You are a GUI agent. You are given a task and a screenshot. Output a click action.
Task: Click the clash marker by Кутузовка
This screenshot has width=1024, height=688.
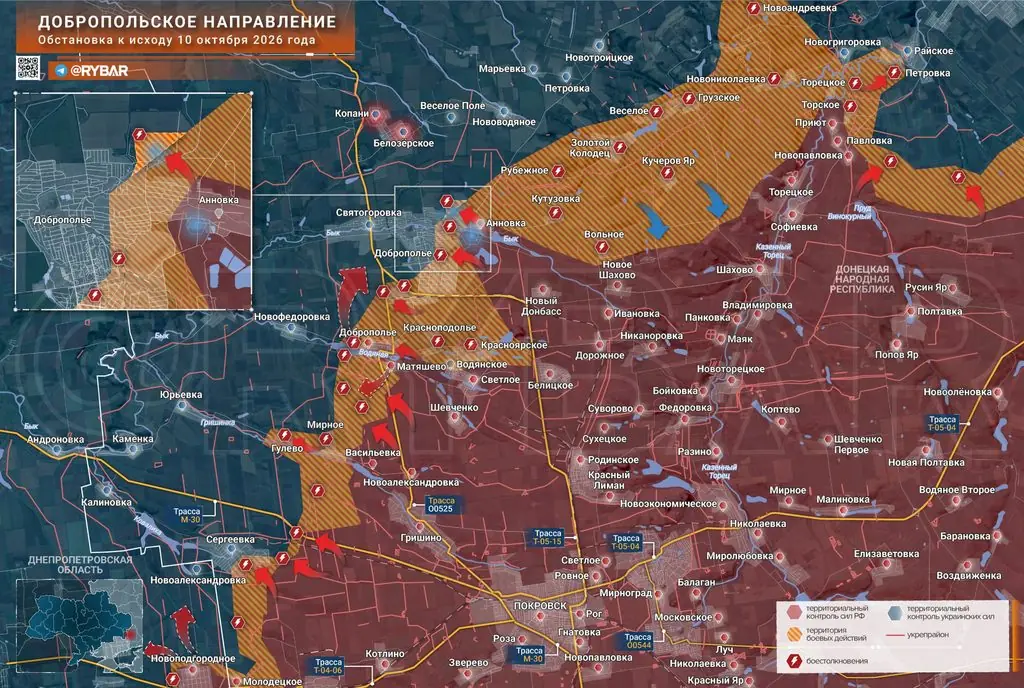click(x=555, y=213)
